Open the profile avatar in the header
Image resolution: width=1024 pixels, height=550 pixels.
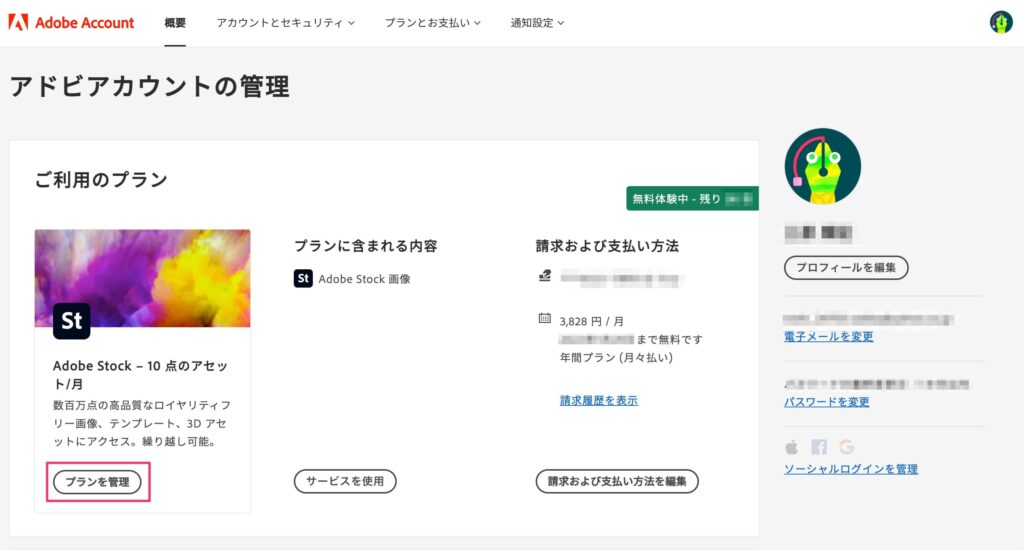tap(1000, 22)
